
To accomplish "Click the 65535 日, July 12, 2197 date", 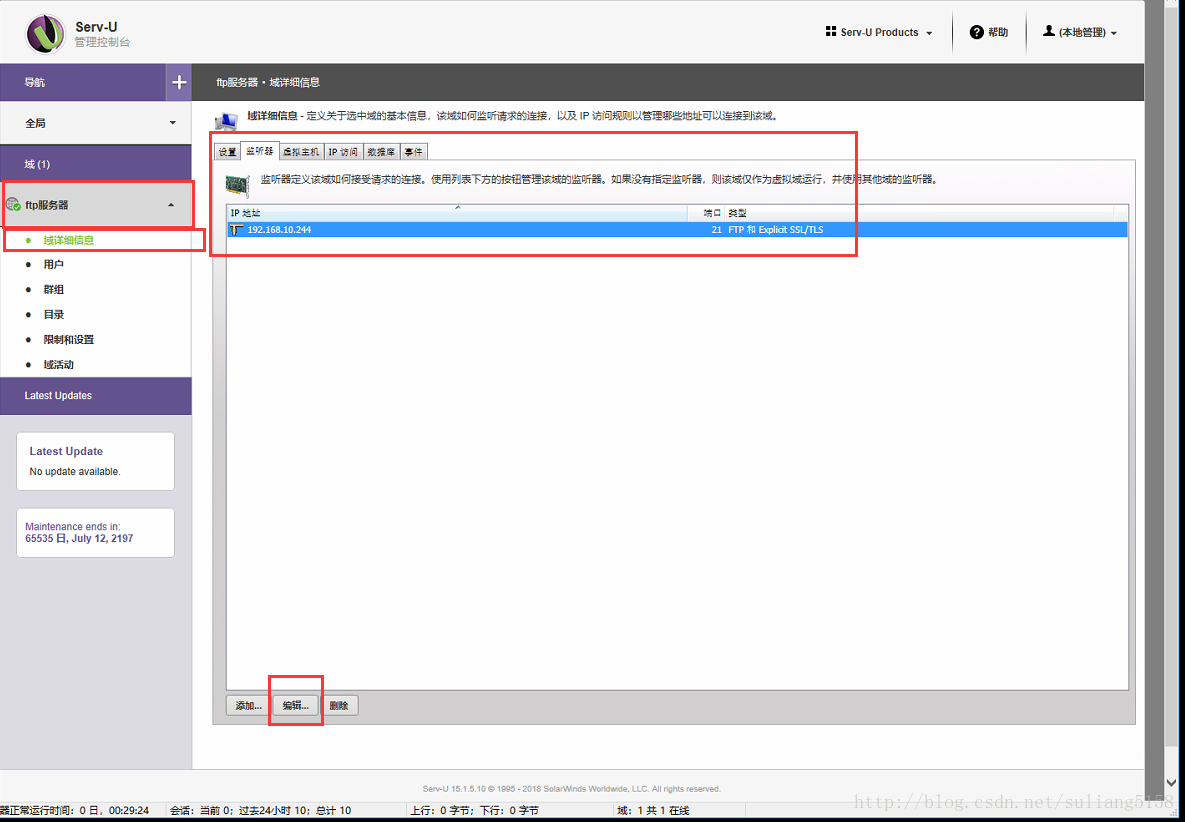I will point(79,539).
